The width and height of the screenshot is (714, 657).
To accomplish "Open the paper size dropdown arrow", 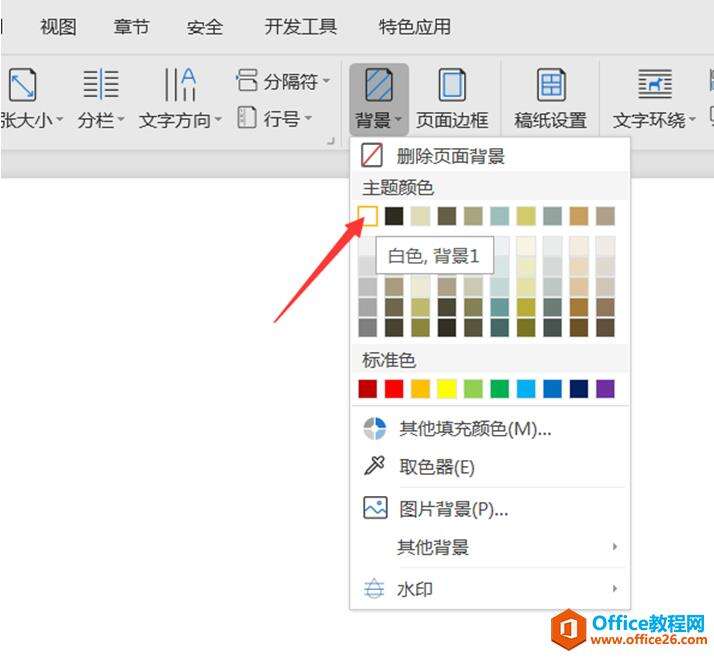I will click(59, 119).
